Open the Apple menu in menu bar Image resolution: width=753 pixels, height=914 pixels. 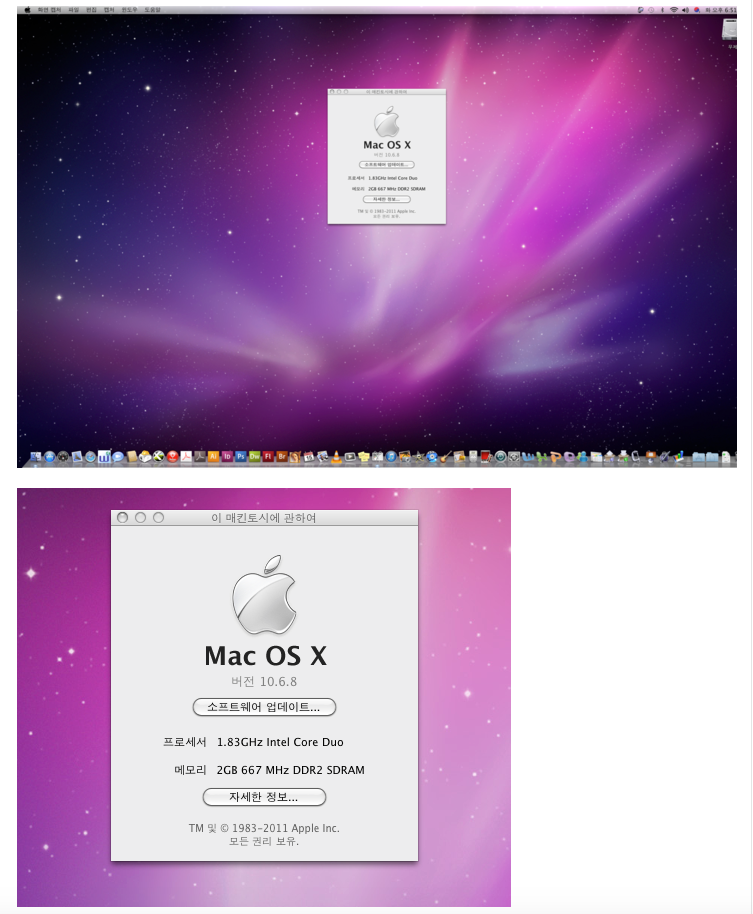click(28, 9)
